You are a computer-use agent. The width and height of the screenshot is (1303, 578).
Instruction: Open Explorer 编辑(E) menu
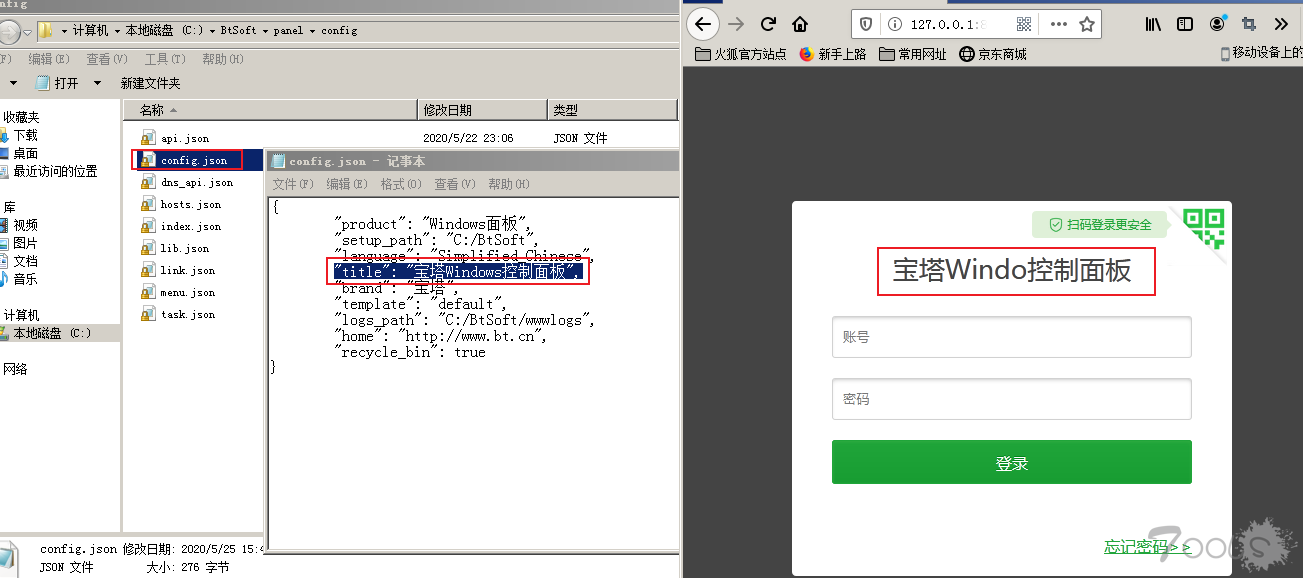pos(49,59)
